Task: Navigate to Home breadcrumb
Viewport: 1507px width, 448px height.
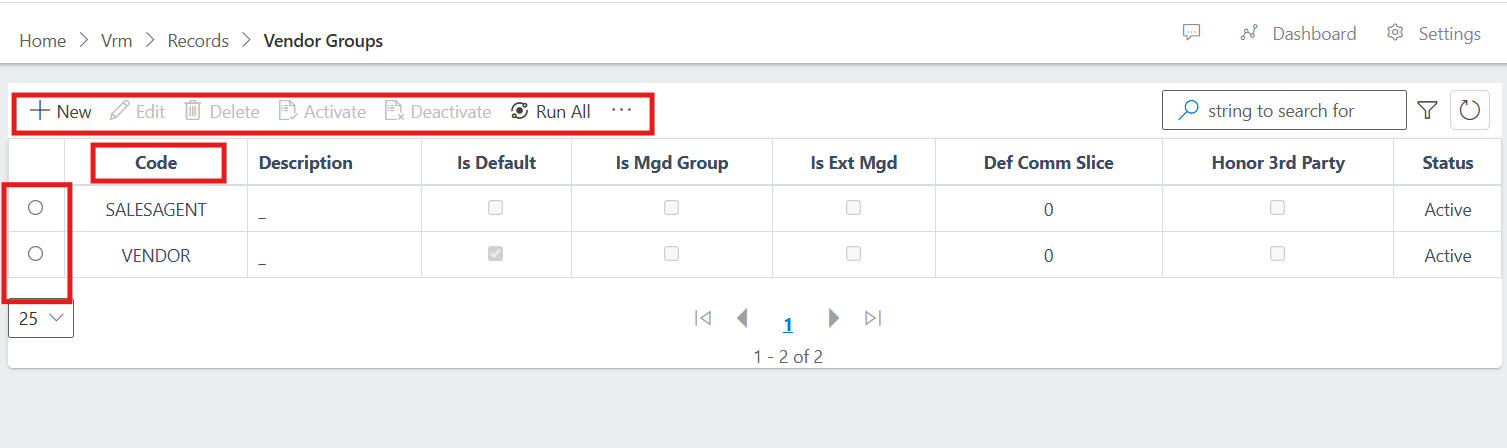Action: point(42,41)
